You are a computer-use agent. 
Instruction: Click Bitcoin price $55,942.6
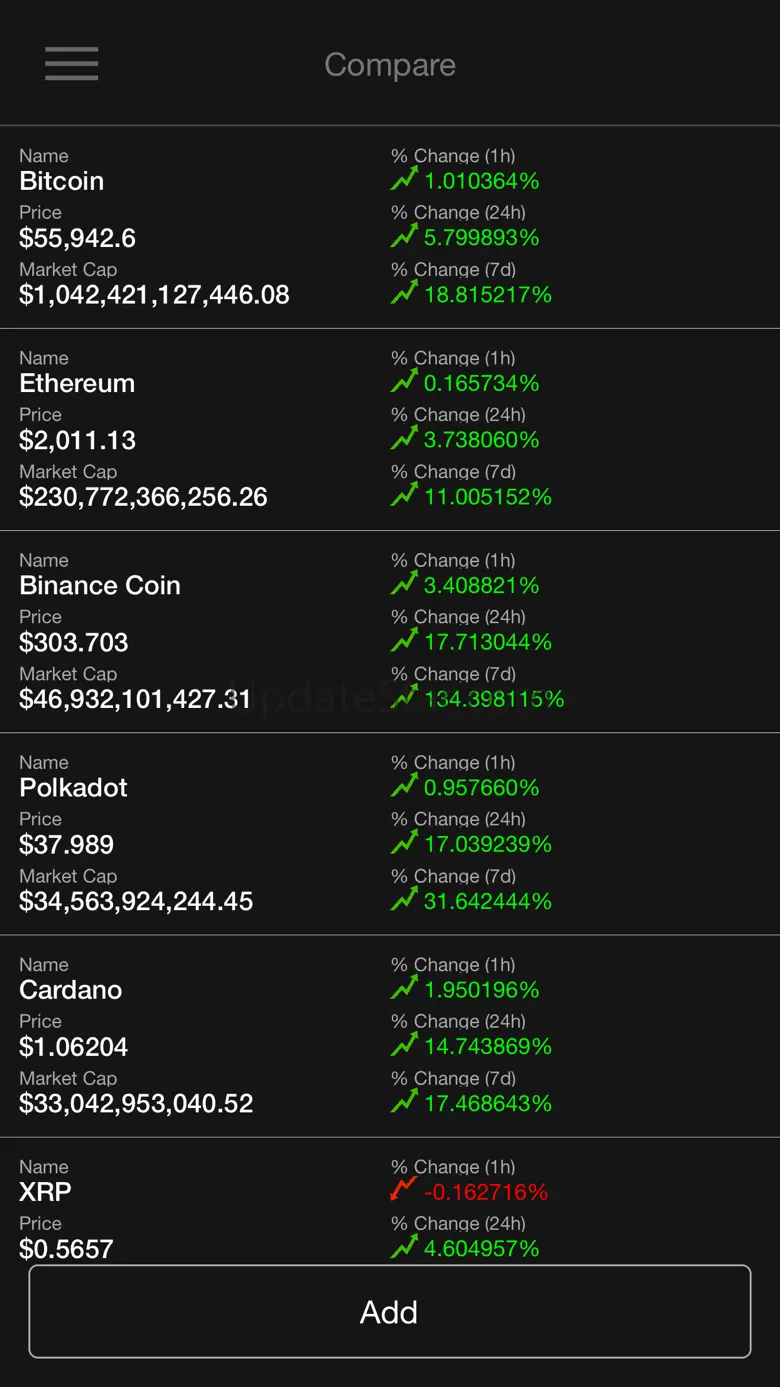[x=78, y=238]
